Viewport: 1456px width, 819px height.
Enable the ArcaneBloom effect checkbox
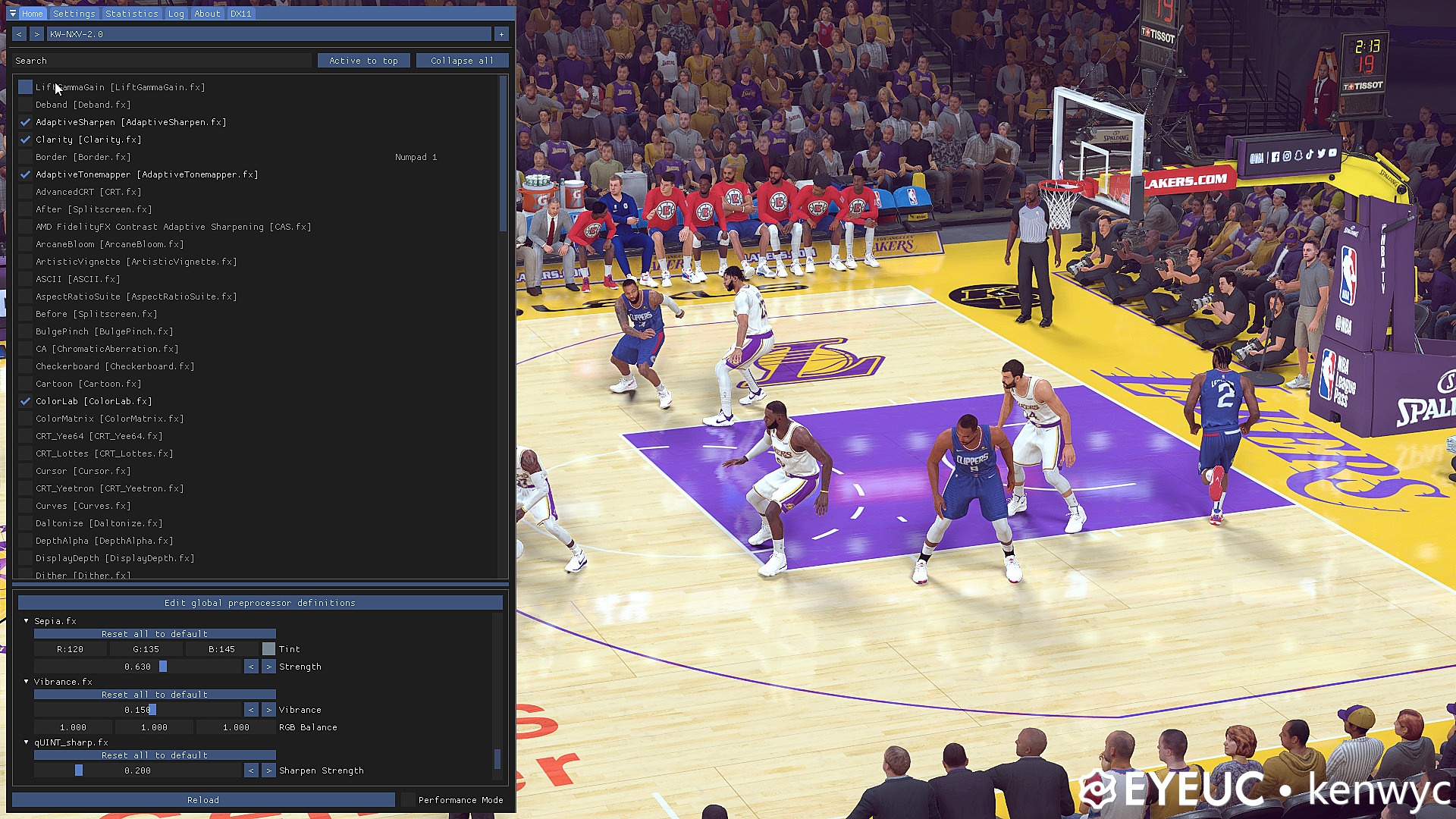[x=25, y=244]
